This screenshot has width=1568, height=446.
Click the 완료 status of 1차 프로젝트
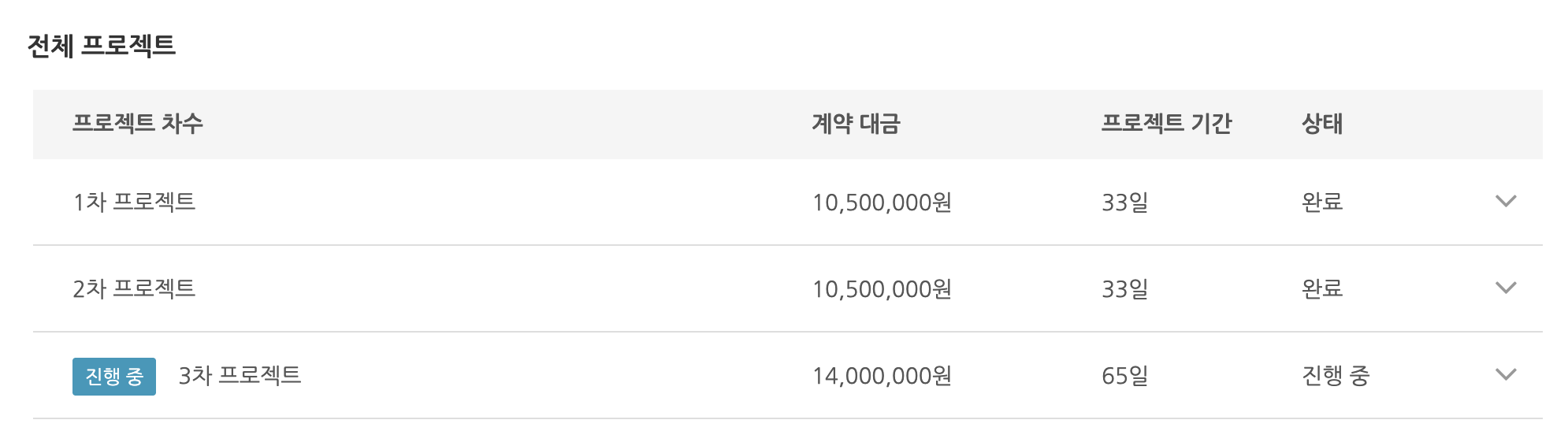click(1322, 203)
